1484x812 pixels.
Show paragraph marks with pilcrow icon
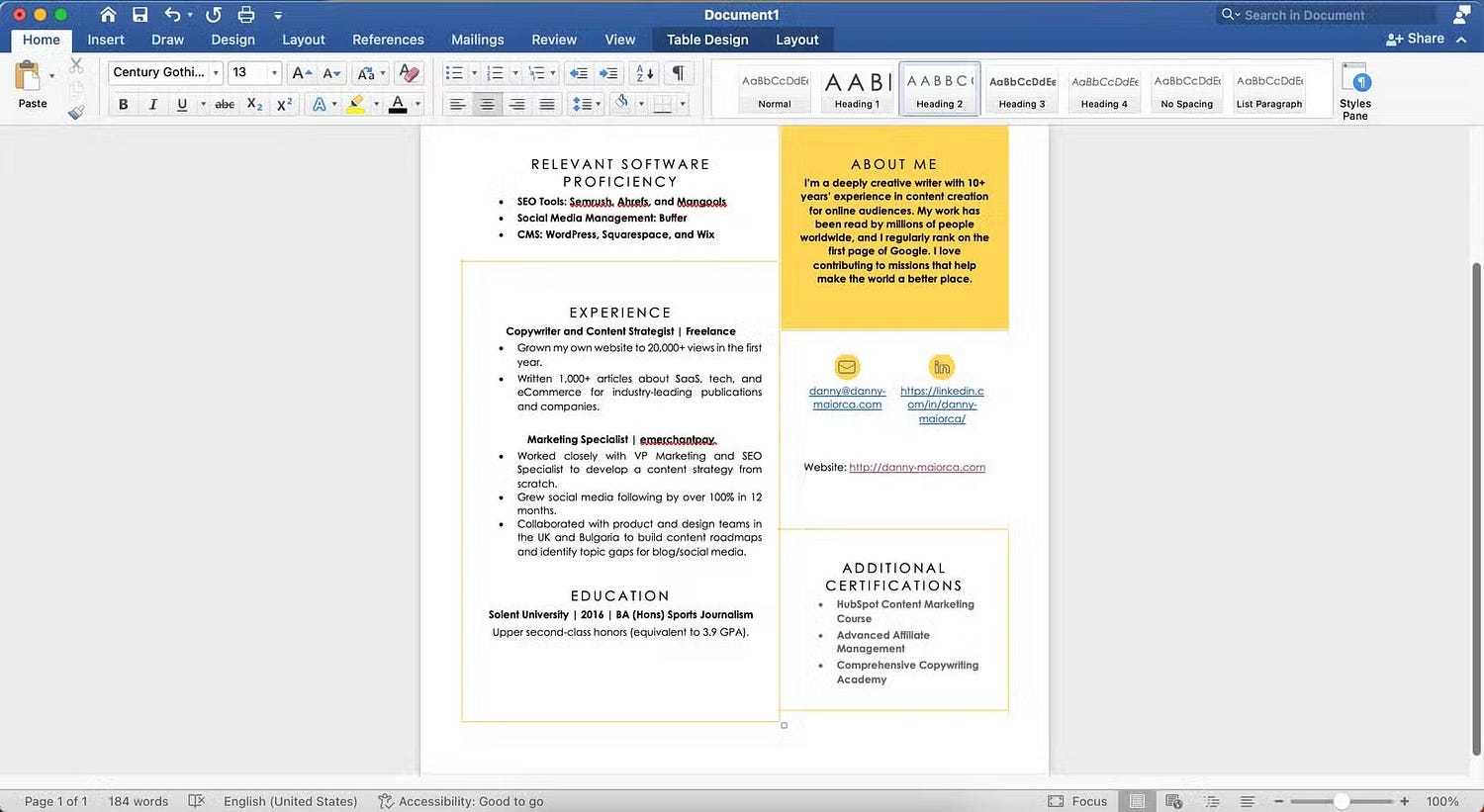[678, 72]
